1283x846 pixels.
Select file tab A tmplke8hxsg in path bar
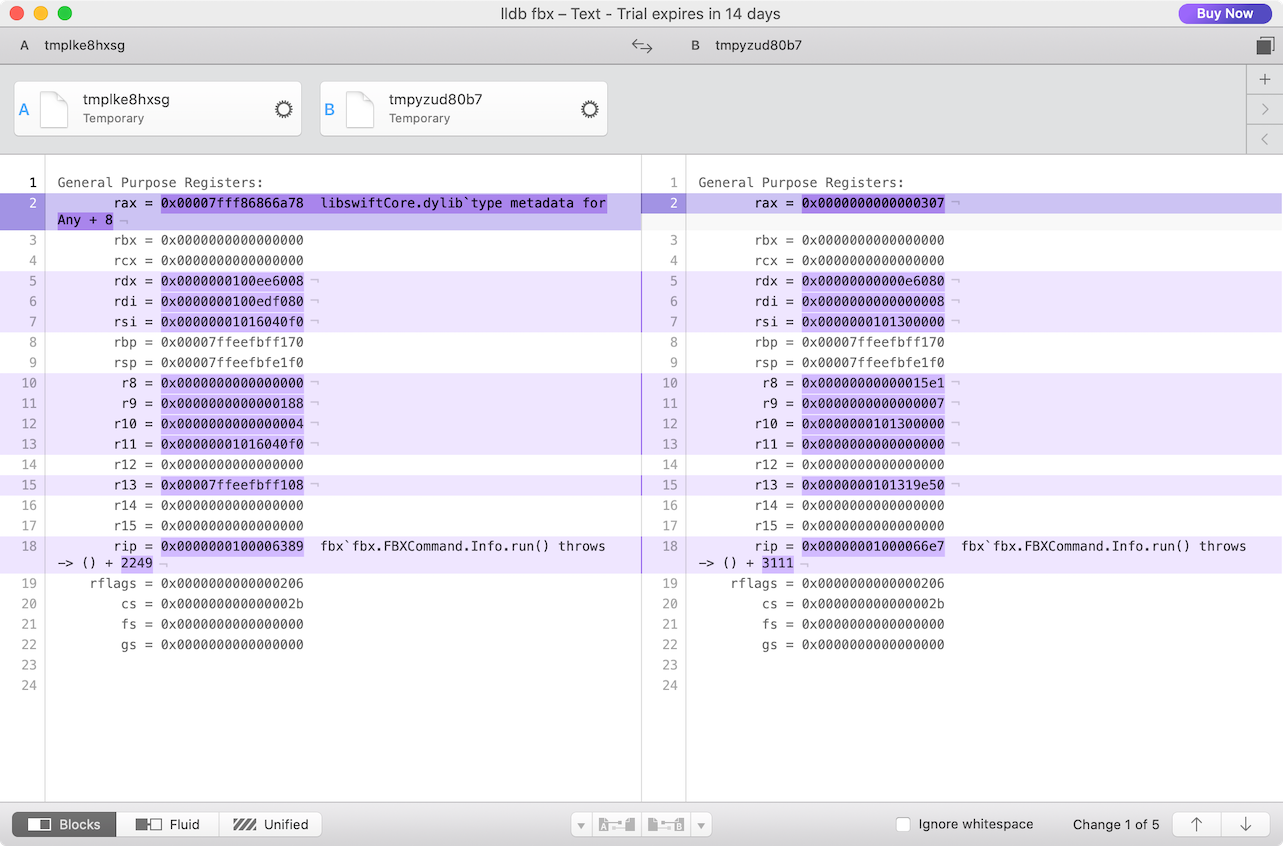pos(73,45)
